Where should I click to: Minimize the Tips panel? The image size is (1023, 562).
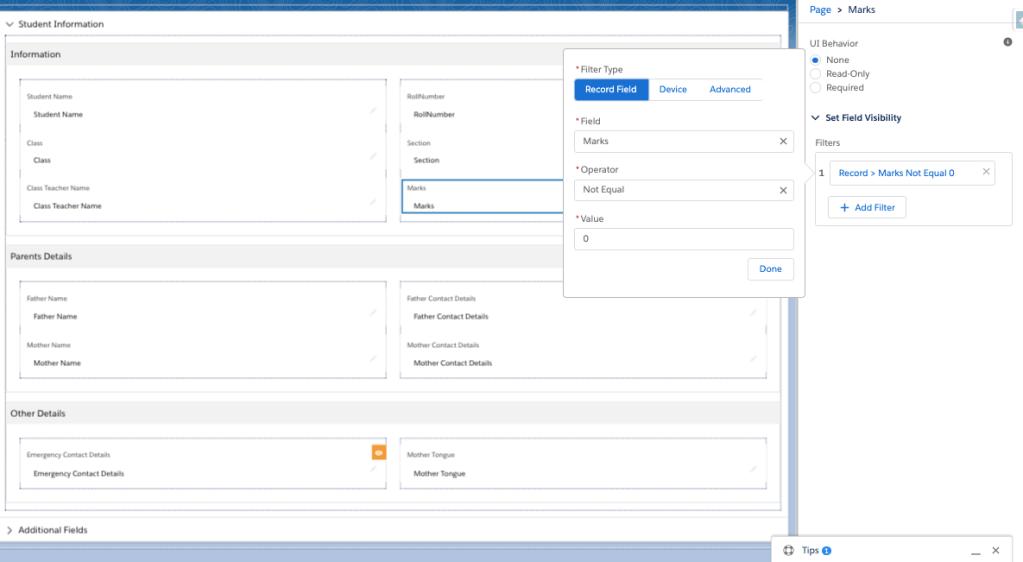click(975, 551)
